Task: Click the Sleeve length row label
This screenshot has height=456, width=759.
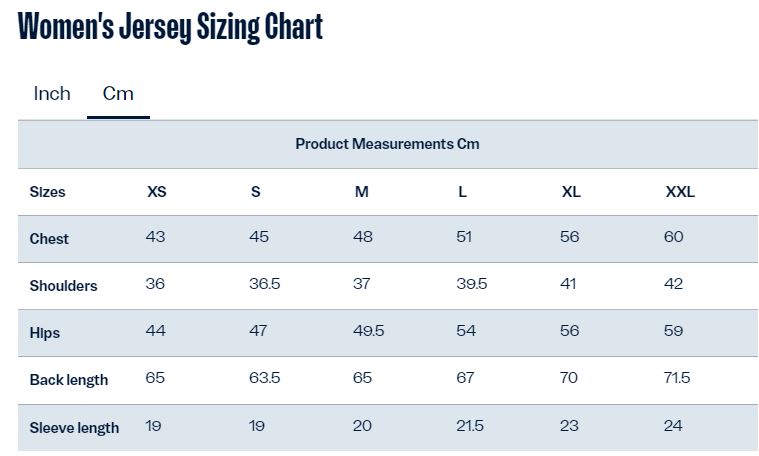Action: point(74,428)
